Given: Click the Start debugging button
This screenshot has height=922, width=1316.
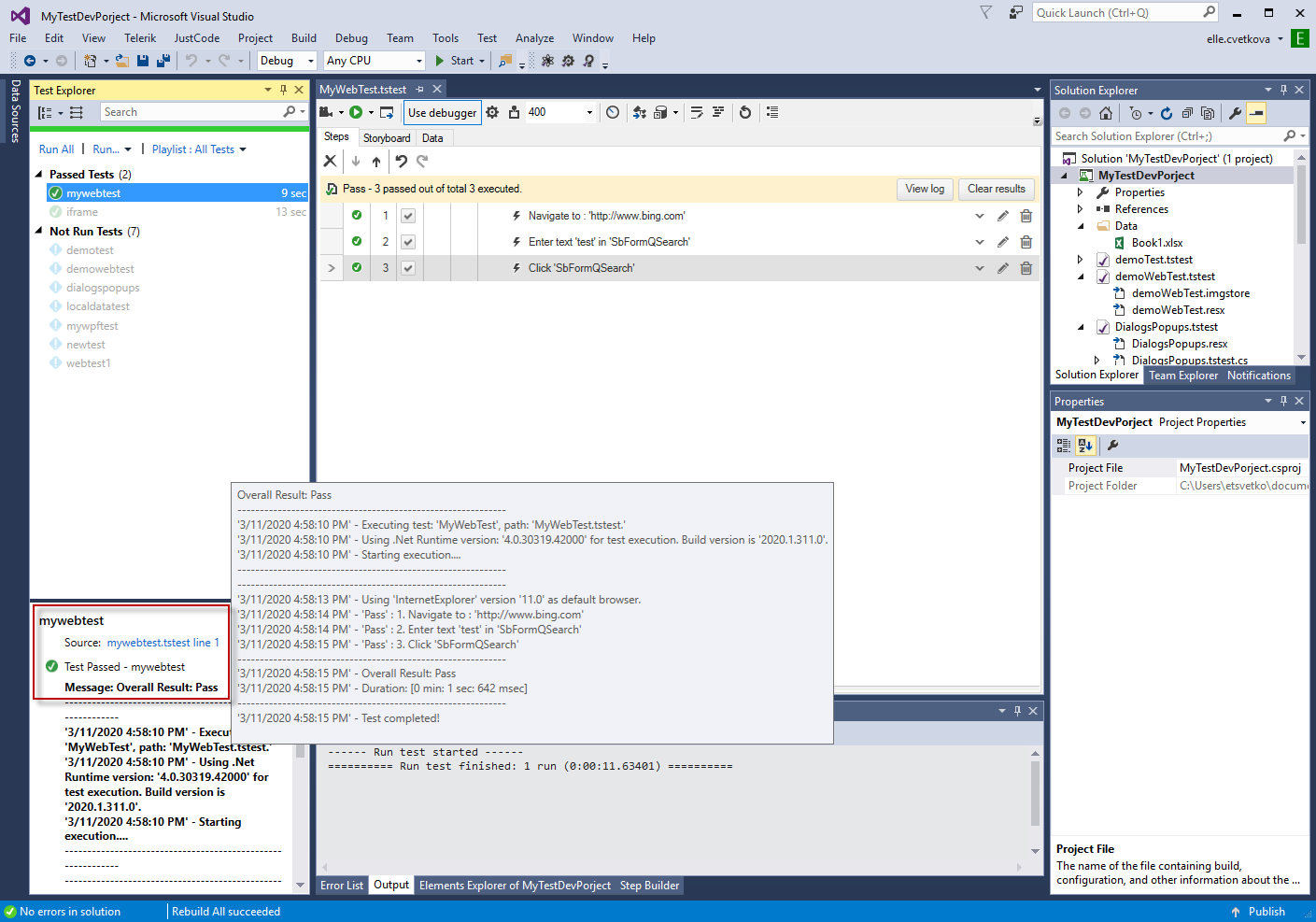Looking at the screenshot, I should point(460,61).
